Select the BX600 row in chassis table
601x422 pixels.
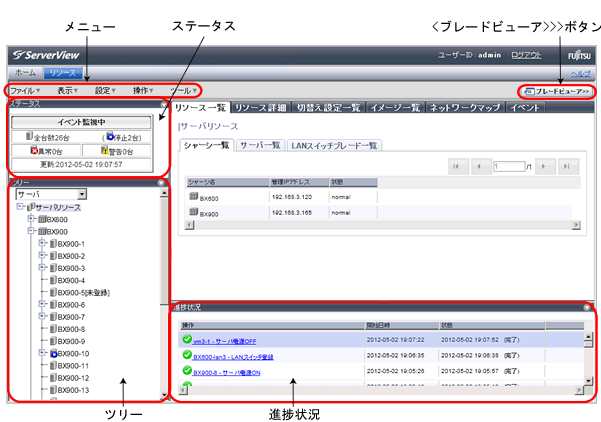point(379,197)
